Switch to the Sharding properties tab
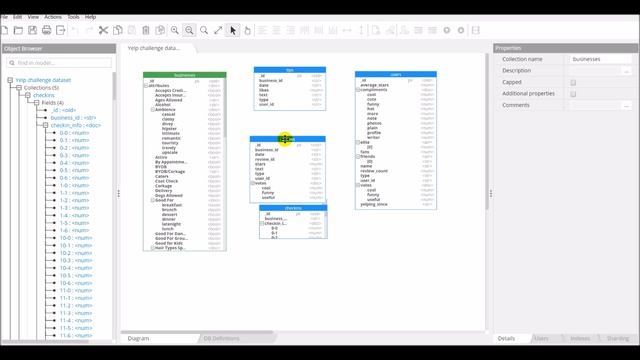The width and height of the screenshot is (640, 360). coord(618,338)
